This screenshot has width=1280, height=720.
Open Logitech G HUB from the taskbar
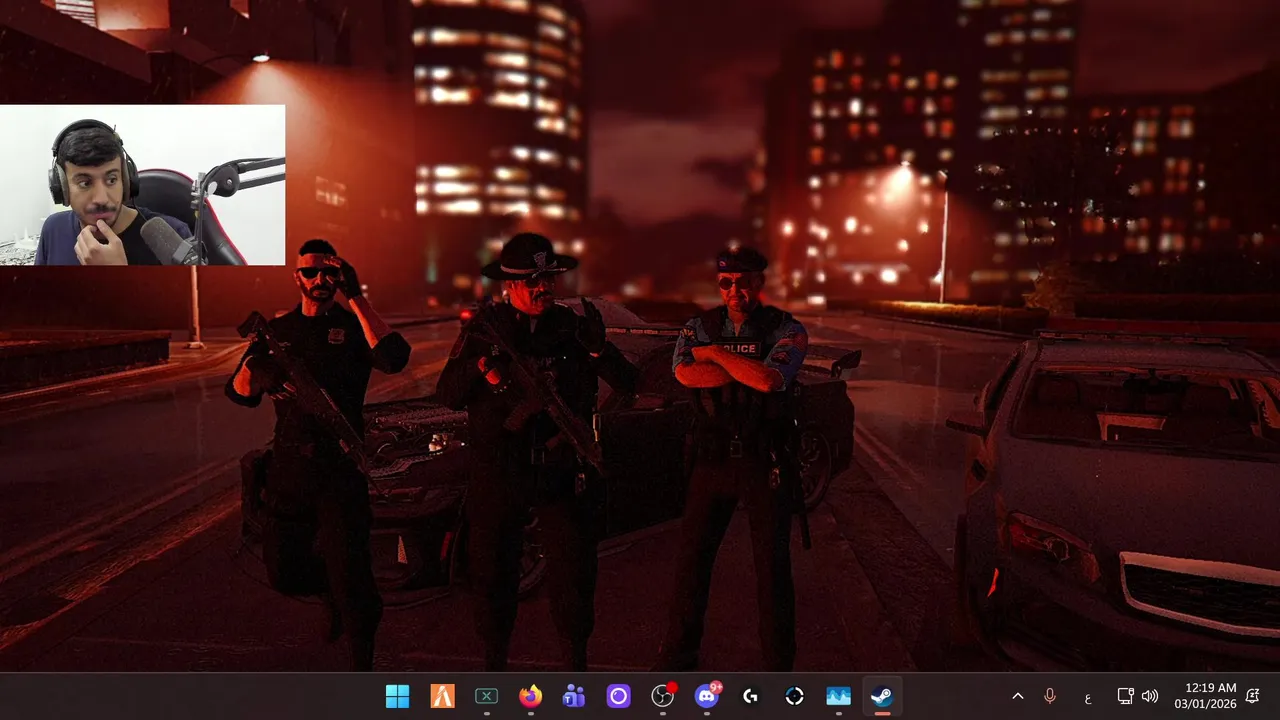click(x=750, y=696)
